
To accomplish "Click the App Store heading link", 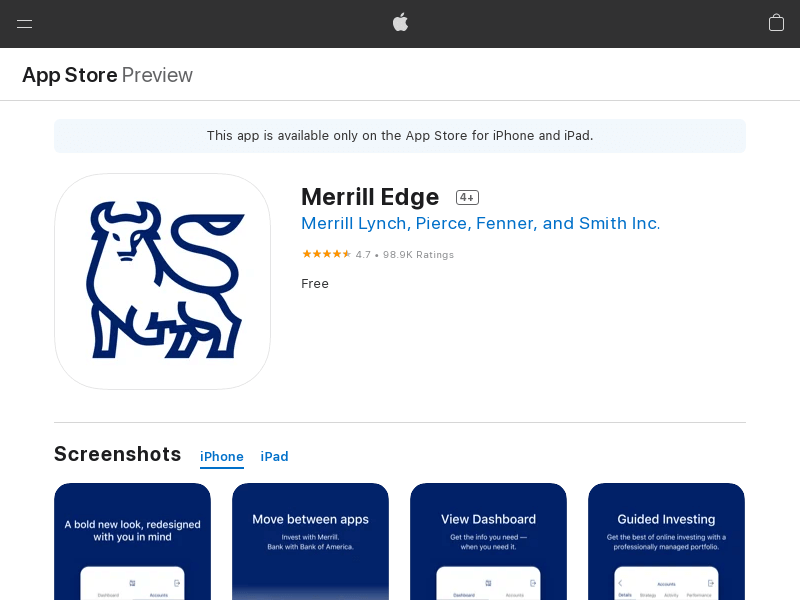I will point(70,75).
